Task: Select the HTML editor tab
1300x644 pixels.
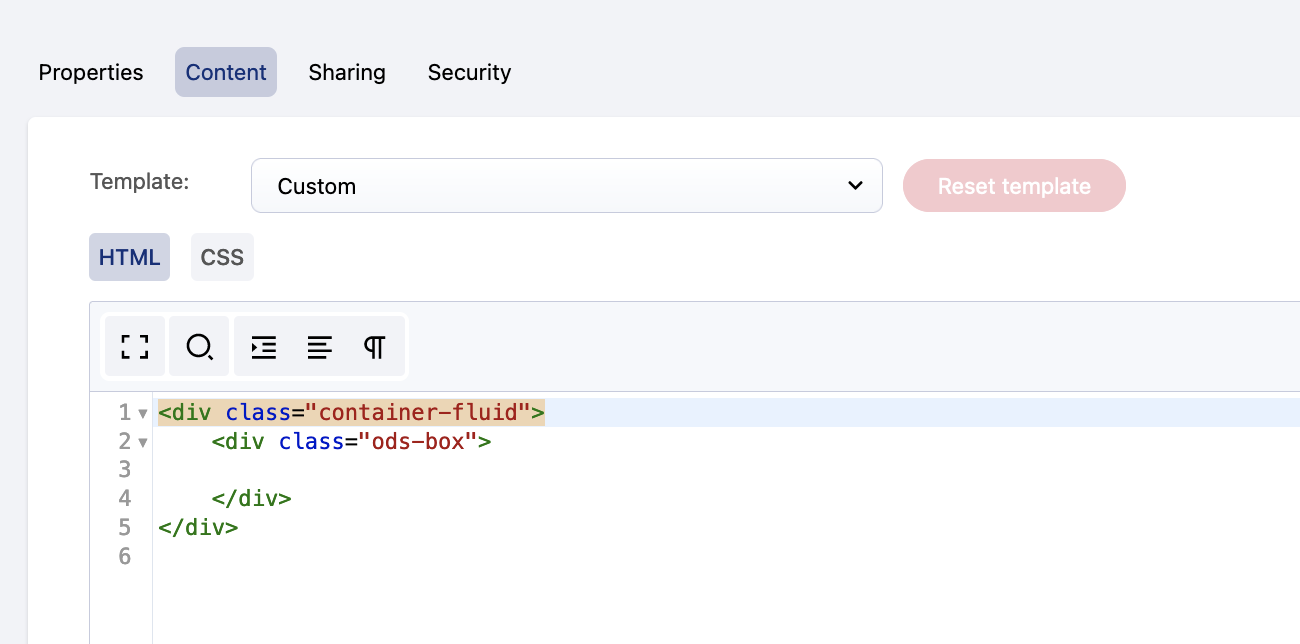Action: coord(129,258)
